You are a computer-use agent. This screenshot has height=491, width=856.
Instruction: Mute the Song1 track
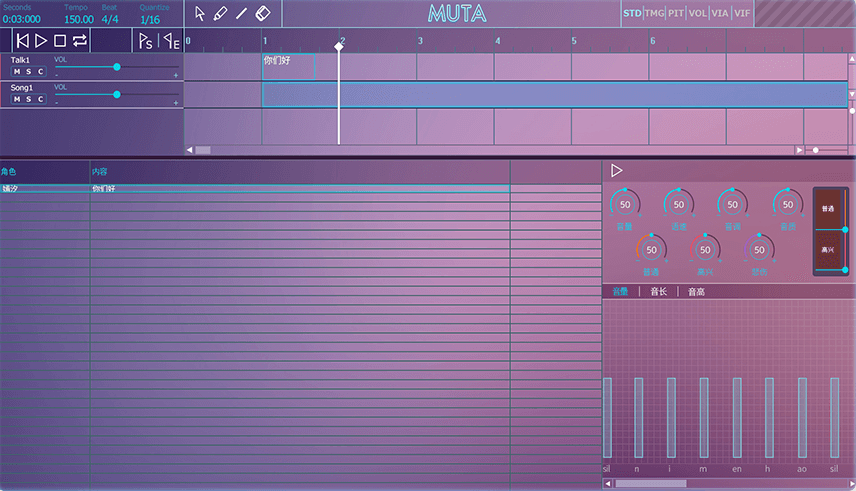coord(17,99)
